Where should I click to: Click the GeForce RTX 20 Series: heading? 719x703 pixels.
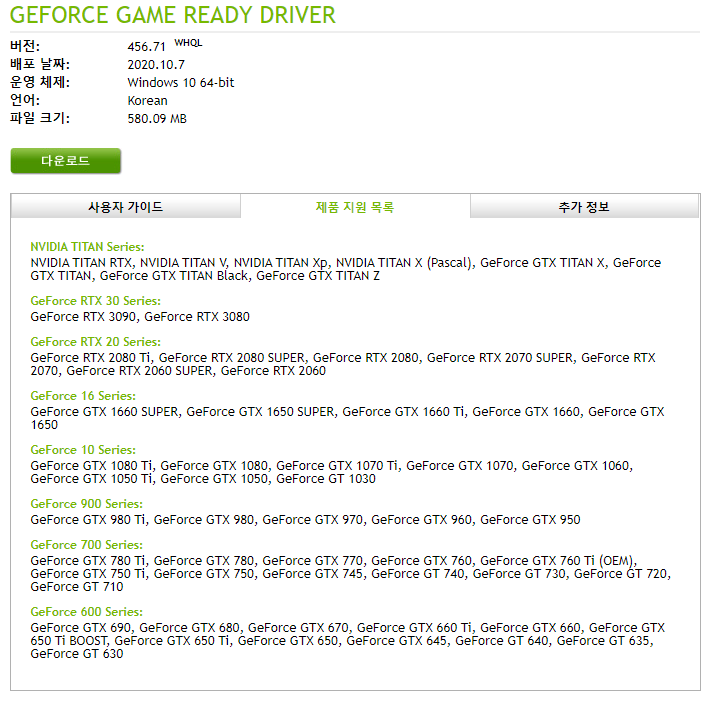click(x=95, y=342)
